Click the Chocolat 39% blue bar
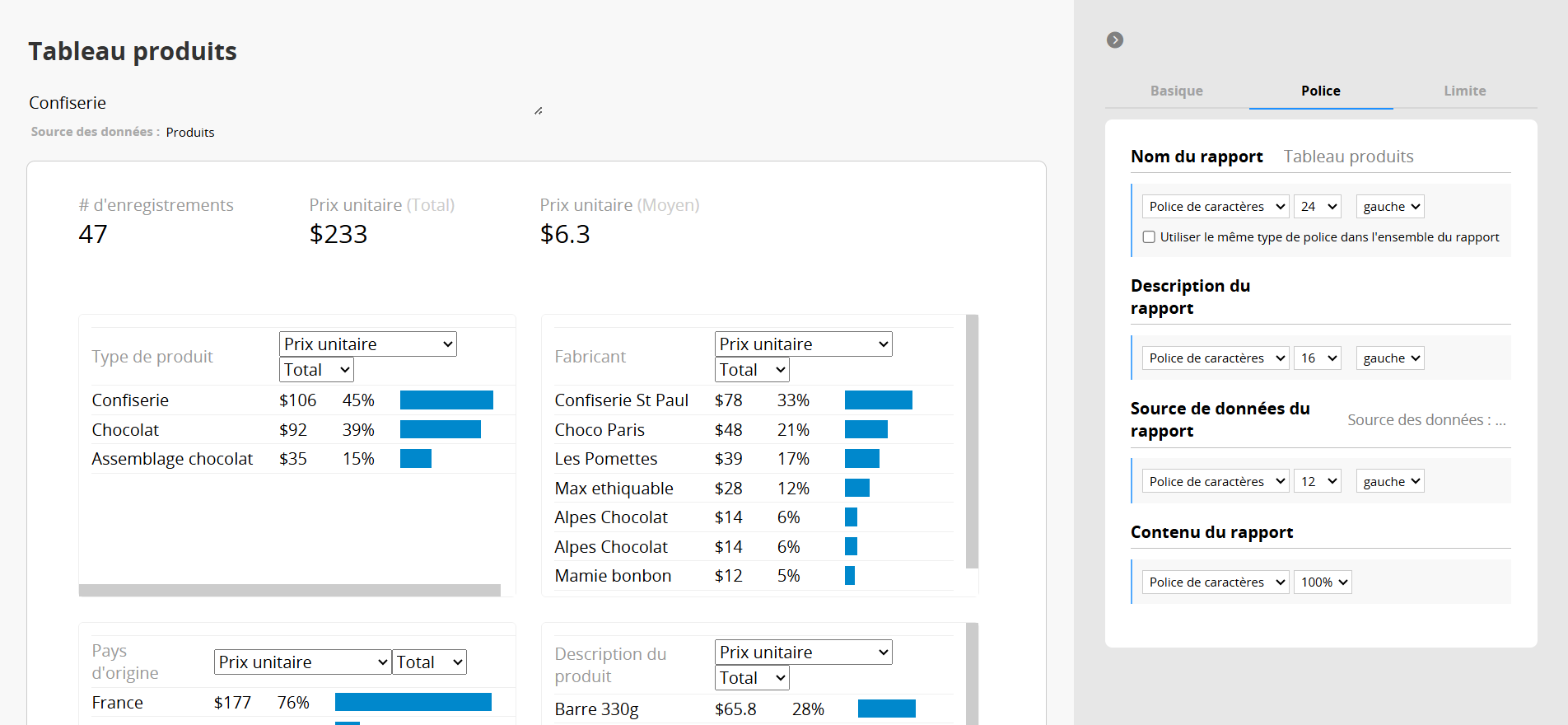The image size is (1568, 725). 441,429
